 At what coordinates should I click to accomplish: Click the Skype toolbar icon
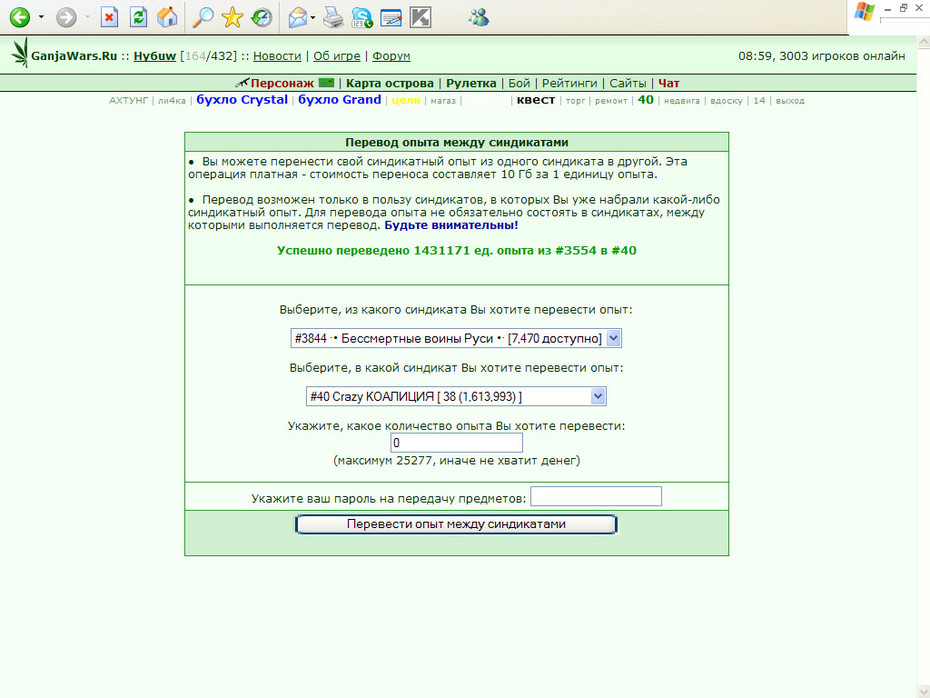pos(362,17)
